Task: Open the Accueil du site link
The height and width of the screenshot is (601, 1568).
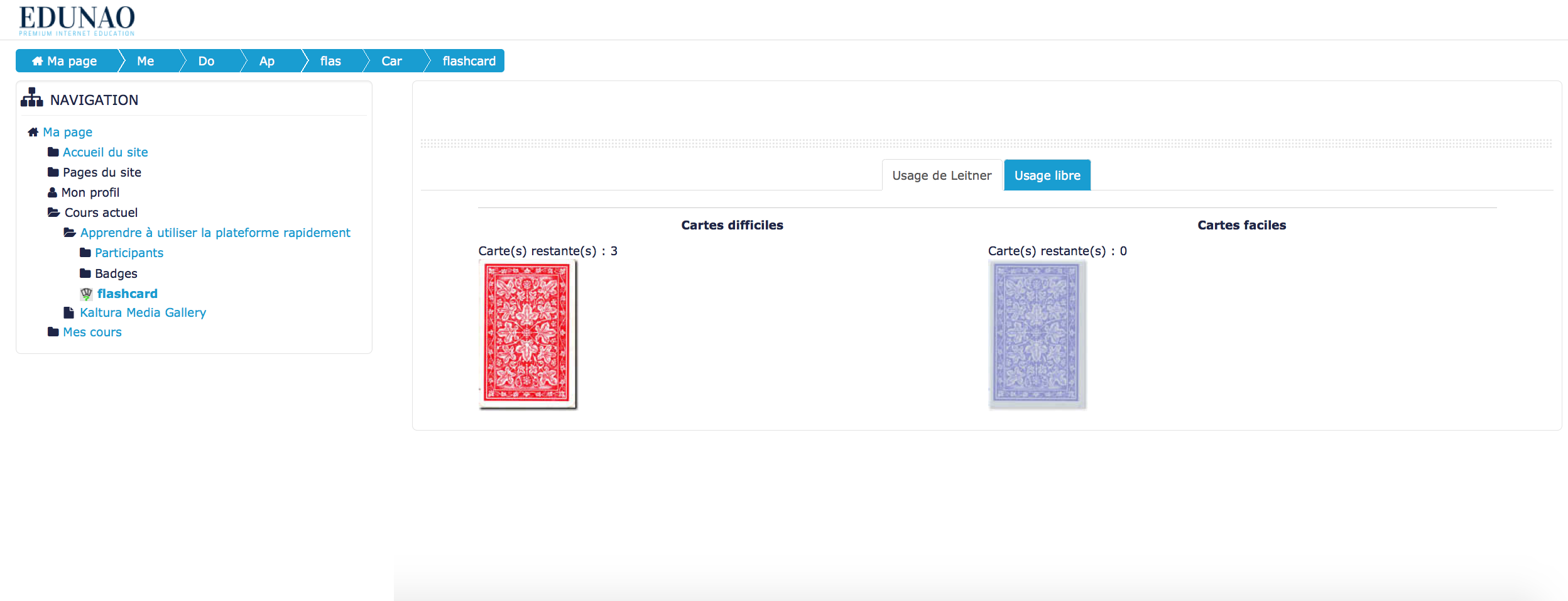Action: pos(105,152)
